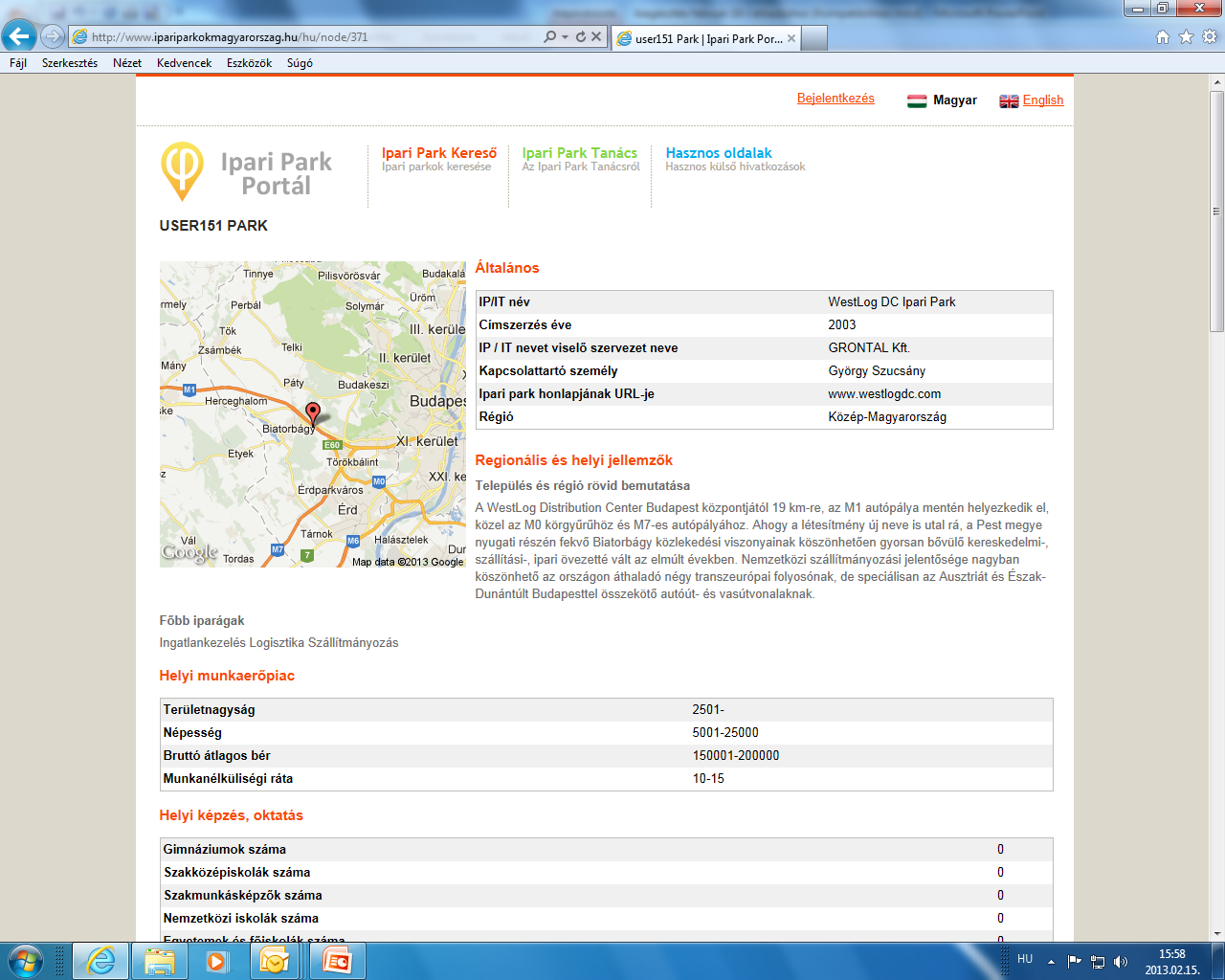Click the E60 road badge on map
1225x980 pixels.
pyautogui.click(x=332, y=445)
